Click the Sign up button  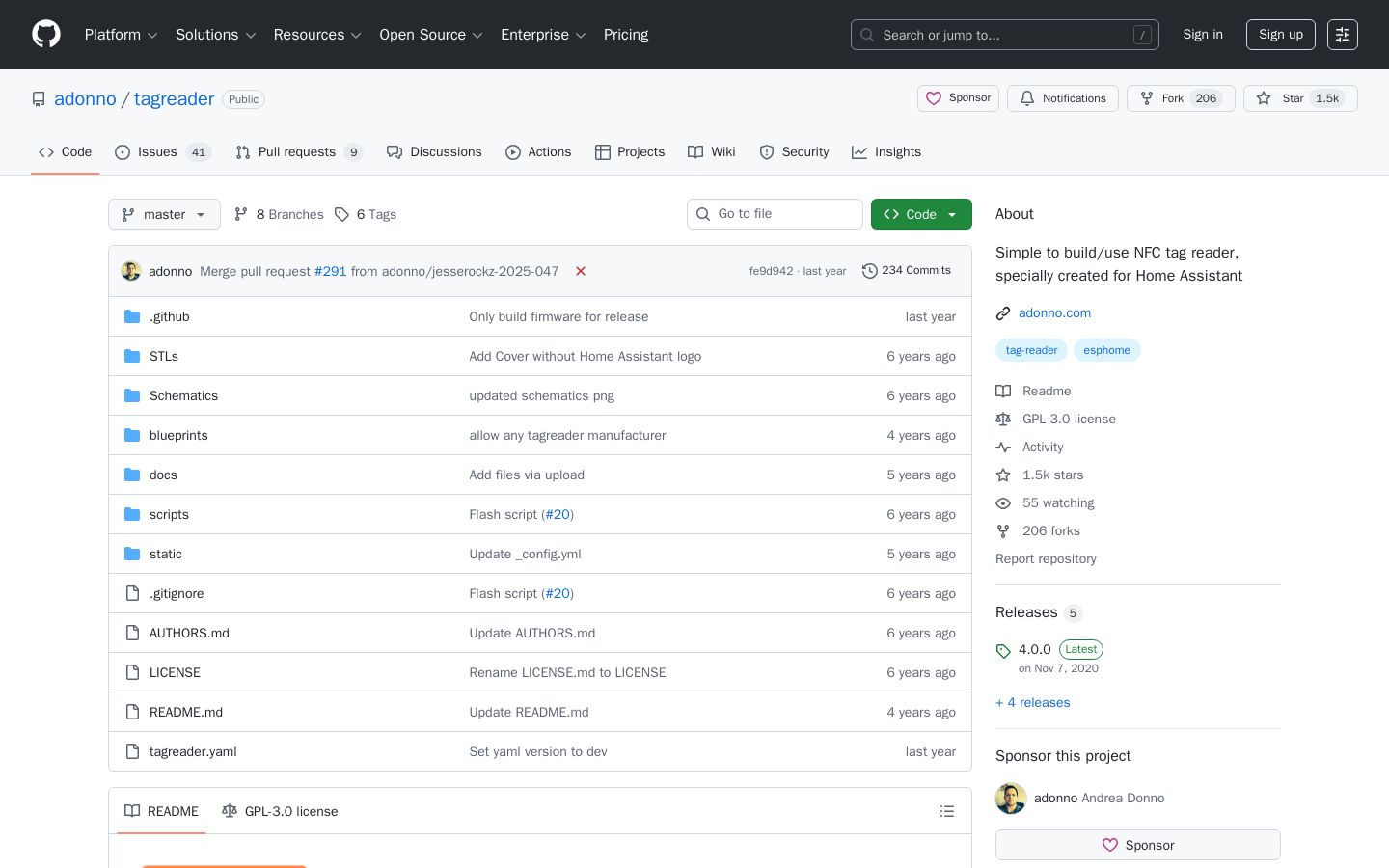click(1281, 35)
